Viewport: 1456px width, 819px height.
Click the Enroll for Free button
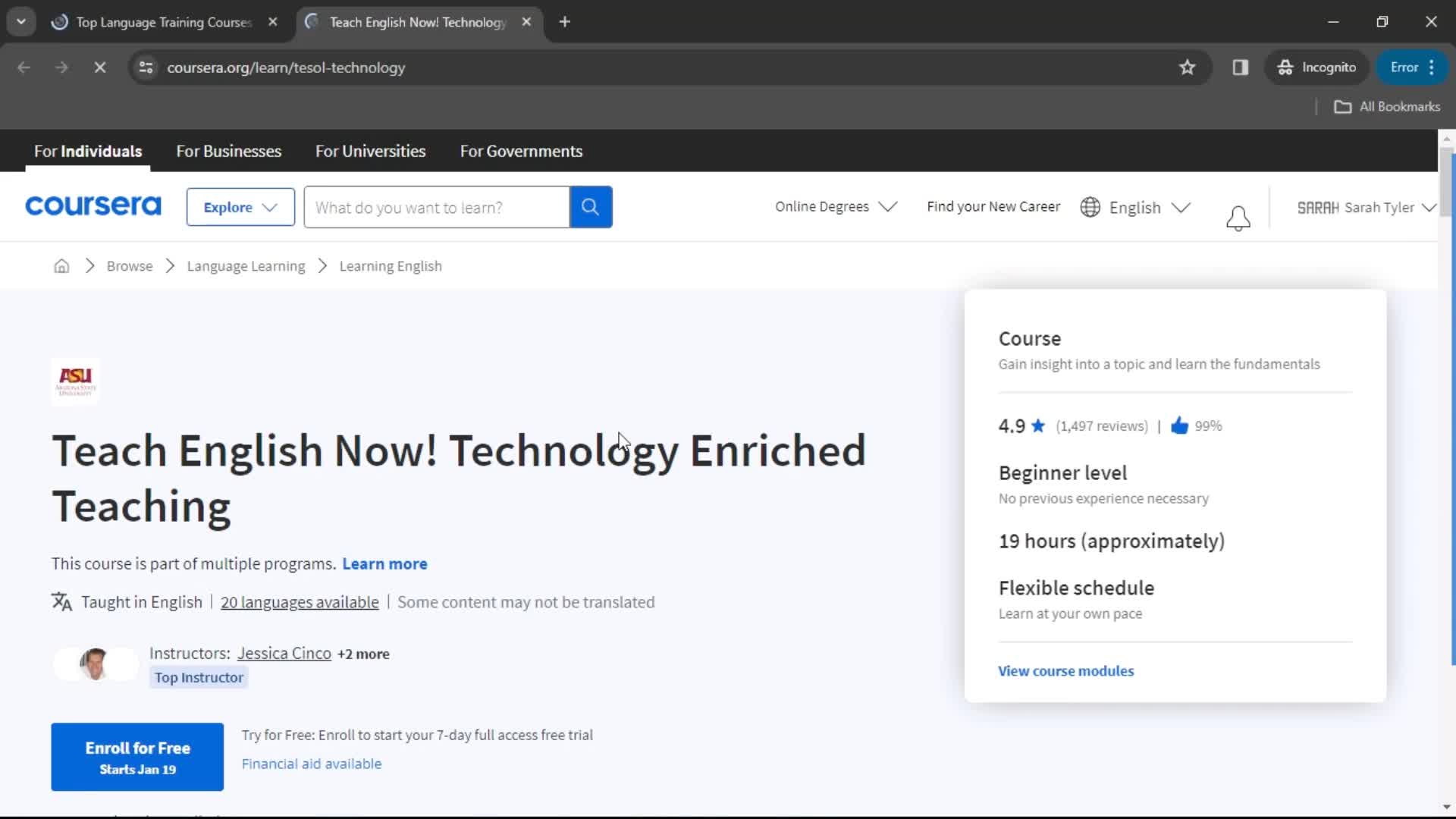(137, 757)
